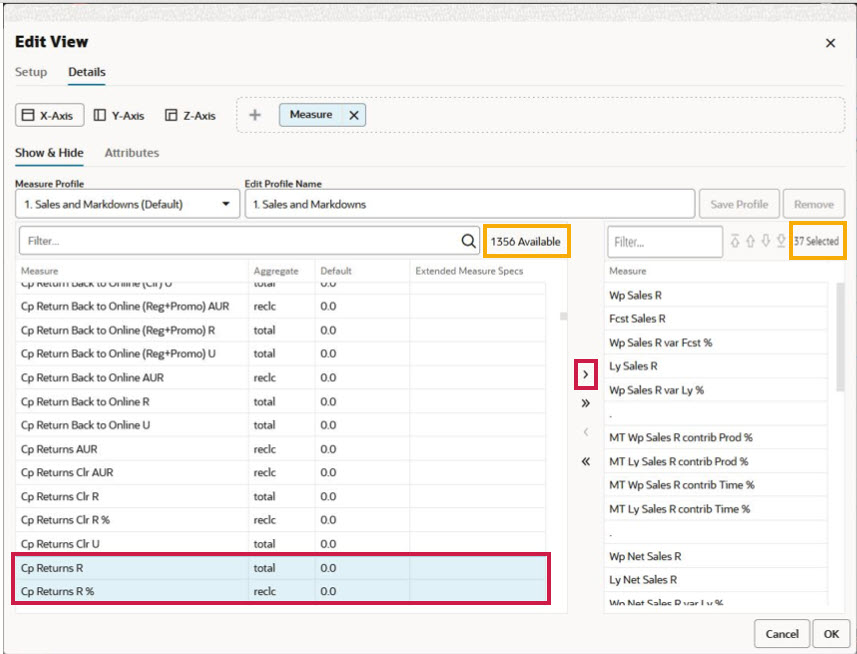Click the search magnifier in the available filter
The image size is (857, 654).
tap(466, 241)
